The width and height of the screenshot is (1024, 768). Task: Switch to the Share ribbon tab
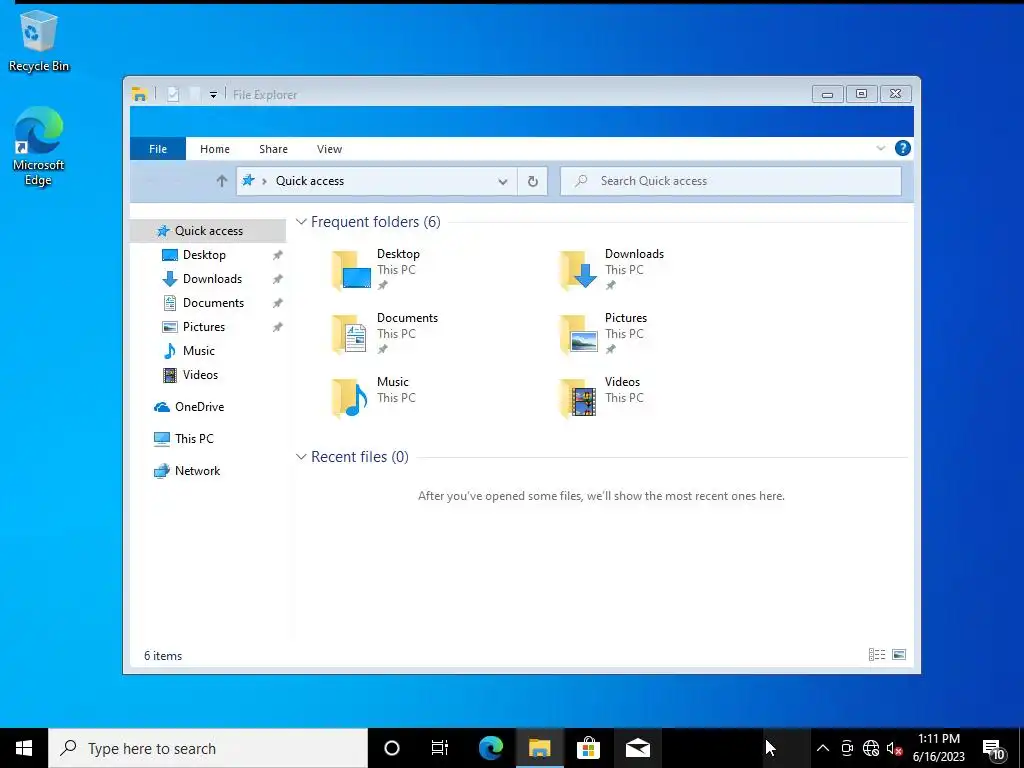coord(273,149)
